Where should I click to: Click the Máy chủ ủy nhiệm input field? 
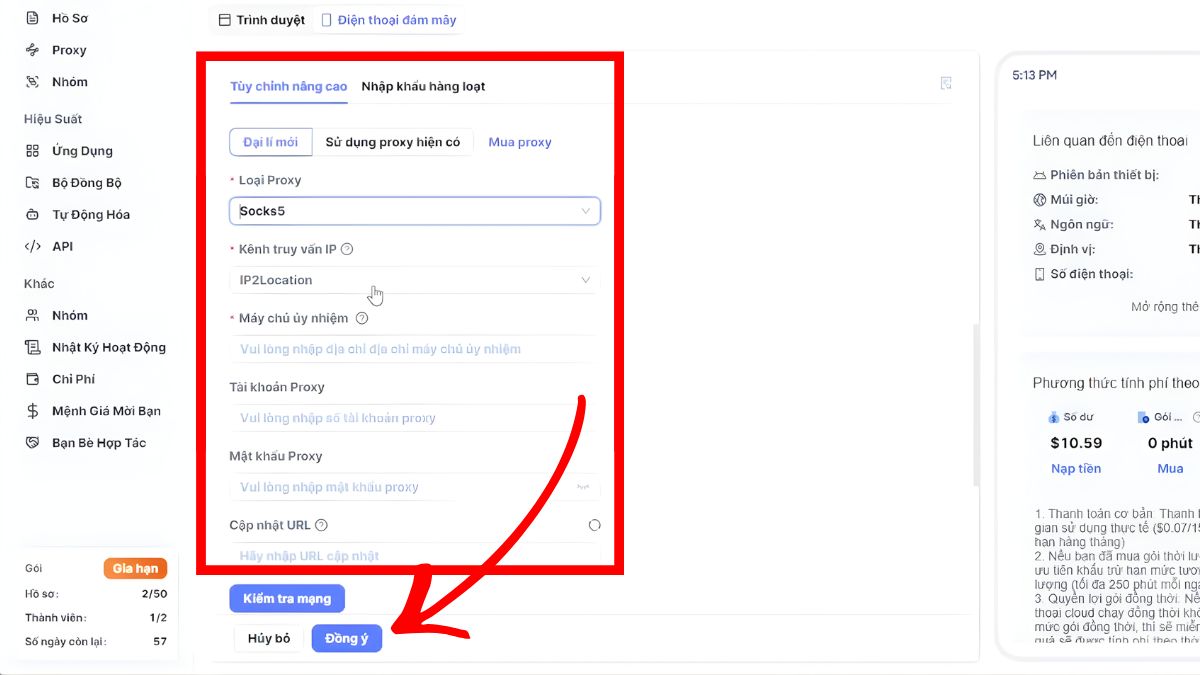tap(414, 348)
